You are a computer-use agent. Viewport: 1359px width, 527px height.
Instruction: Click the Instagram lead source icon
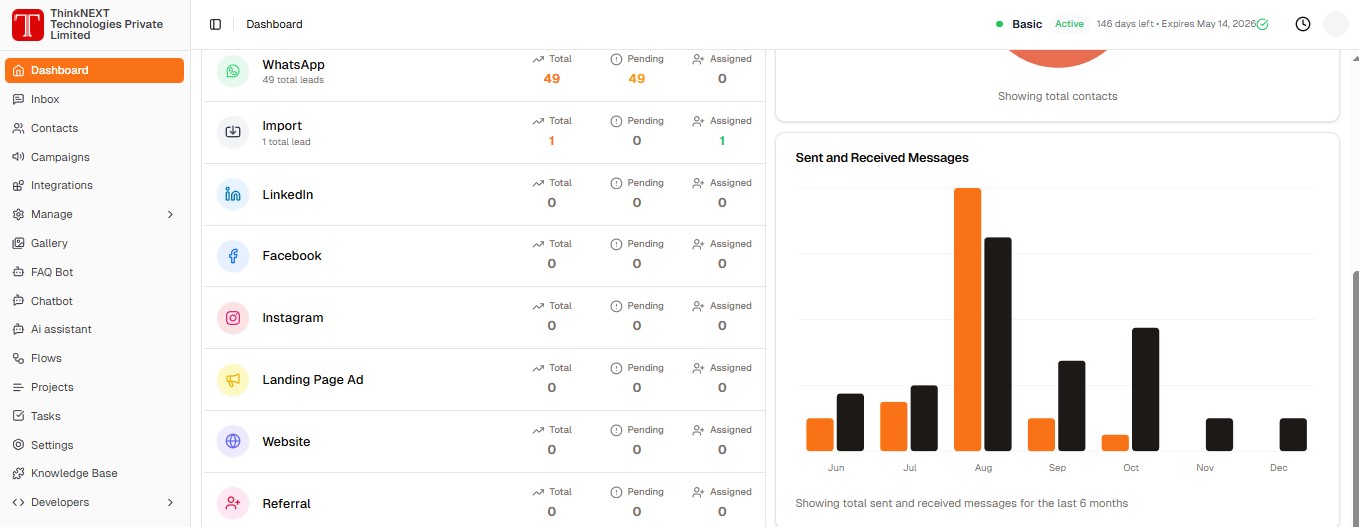click(233, 318)
